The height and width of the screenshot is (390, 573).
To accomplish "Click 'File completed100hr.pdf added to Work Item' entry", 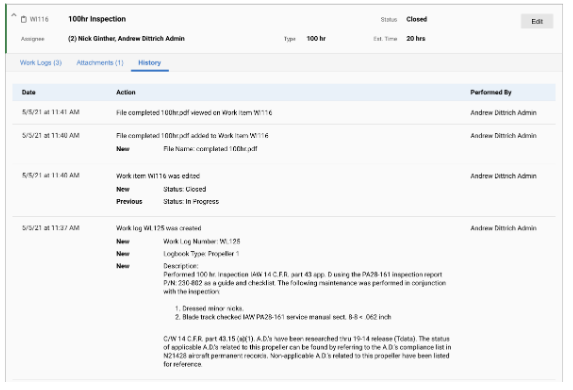I will pos(192,136).
